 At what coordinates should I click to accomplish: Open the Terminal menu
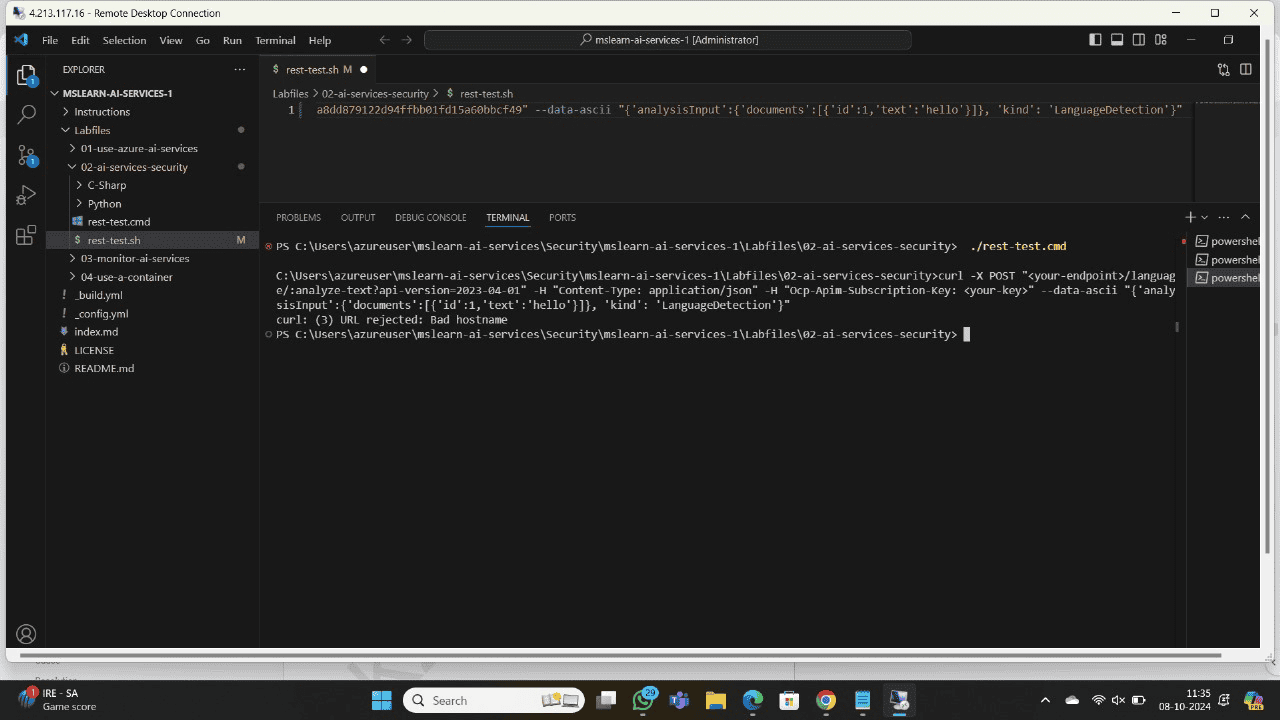click(275, 40)
